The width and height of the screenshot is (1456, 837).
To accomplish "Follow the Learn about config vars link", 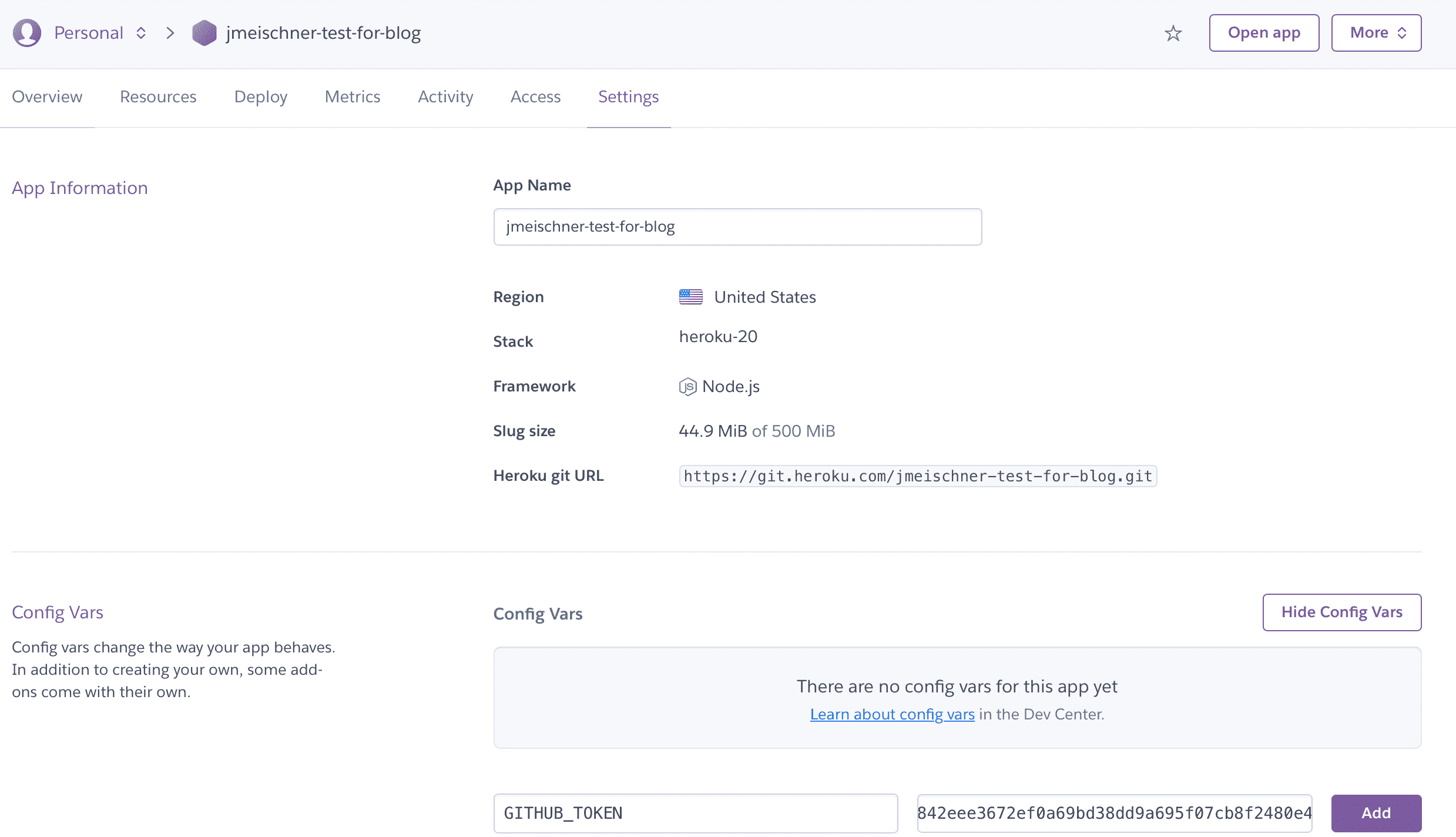I will 892,714.
